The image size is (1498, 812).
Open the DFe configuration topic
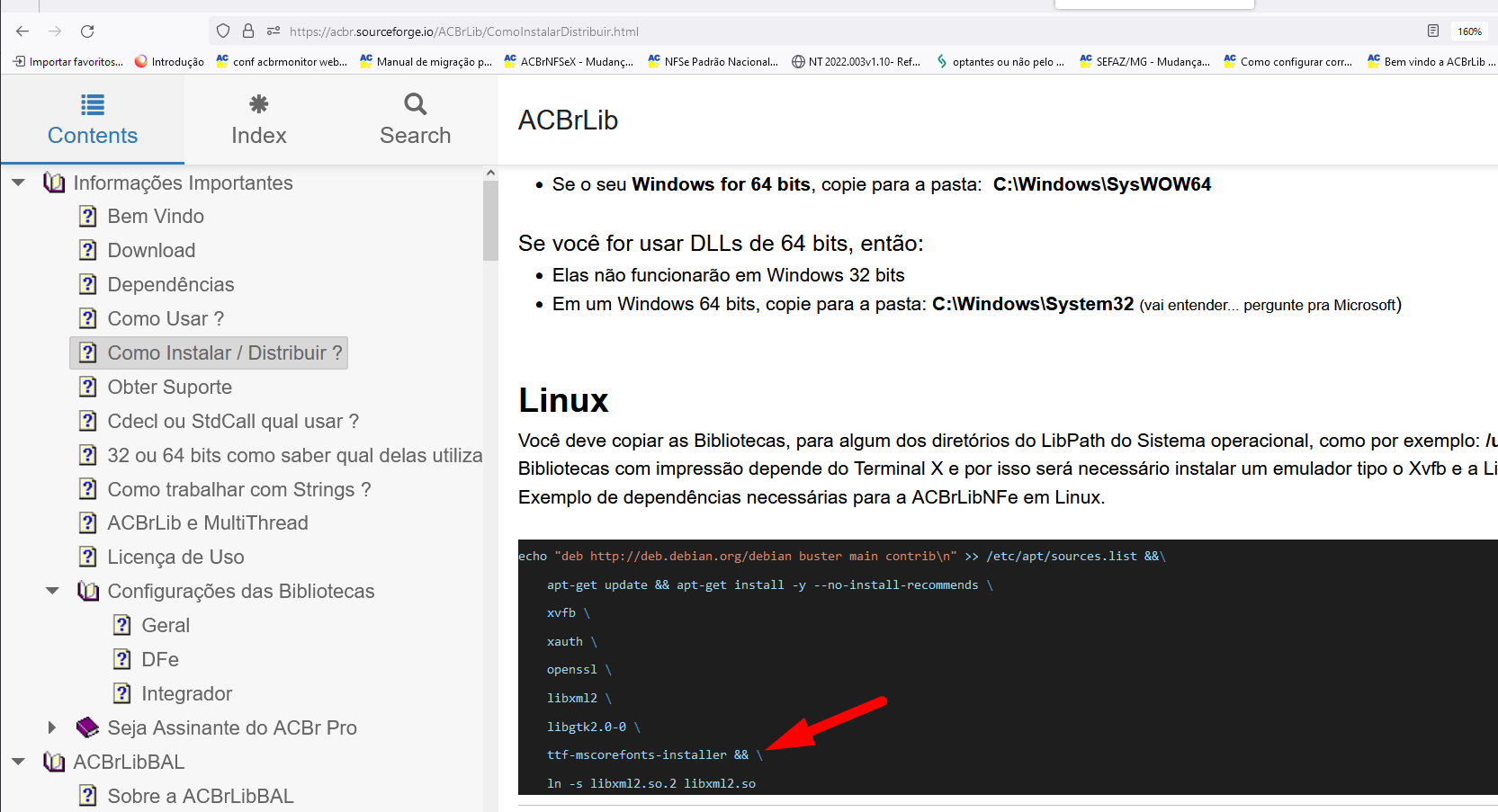click(146, 660)
